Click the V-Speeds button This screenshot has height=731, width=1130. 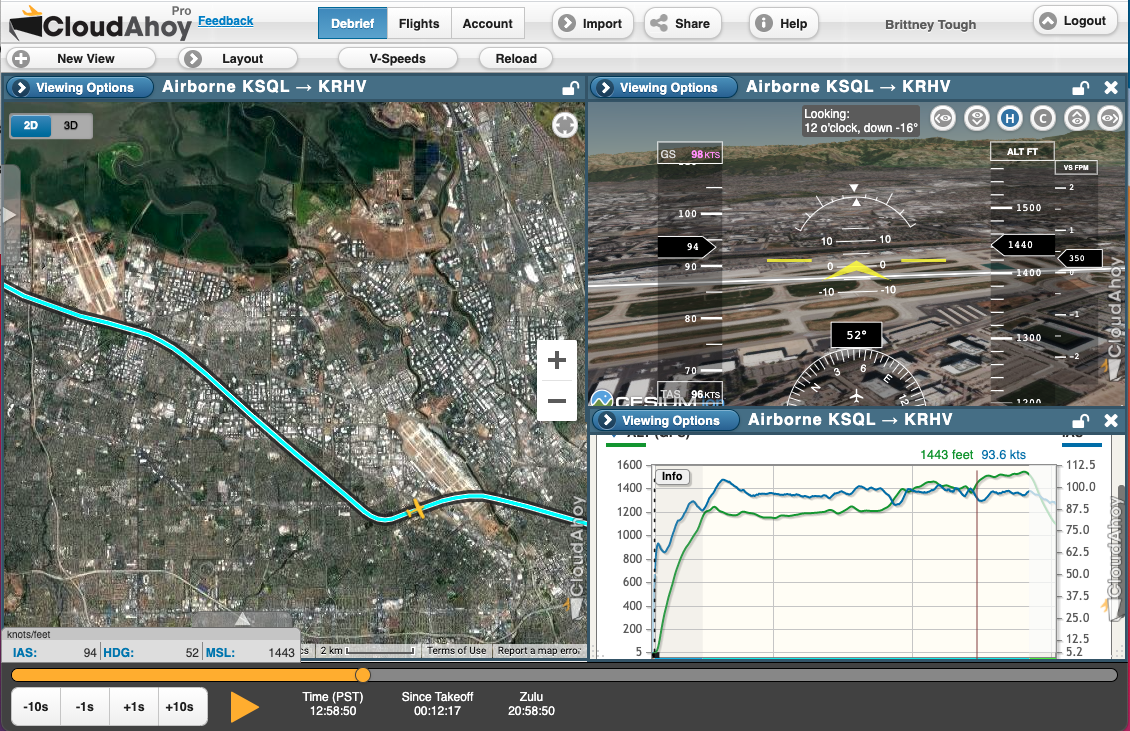click(x=397, y=59)
